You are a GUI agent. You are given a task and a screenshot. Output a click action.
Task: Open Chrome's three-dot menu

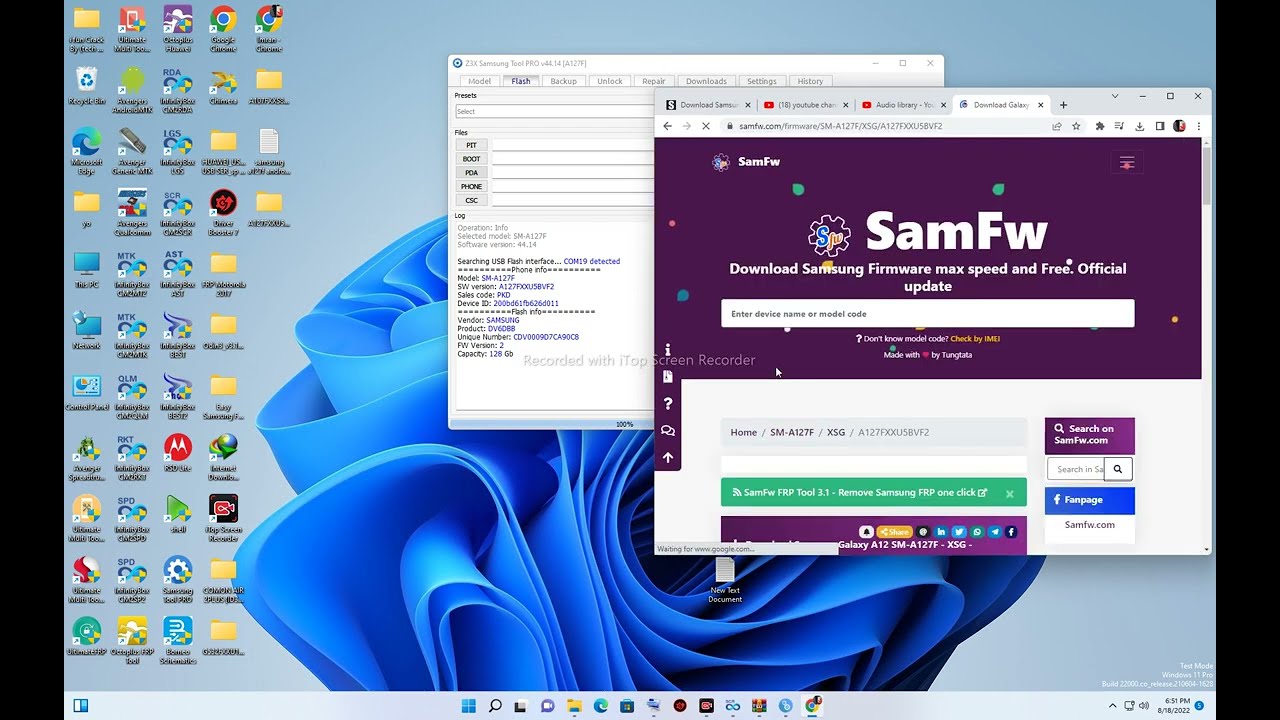[1198, 126]
